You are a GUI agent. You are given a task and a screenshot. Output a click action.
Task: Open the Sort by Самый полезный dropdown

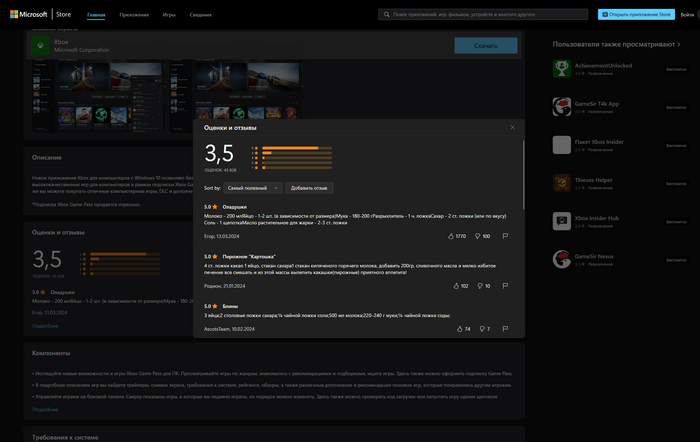click(x=253, y=187)
